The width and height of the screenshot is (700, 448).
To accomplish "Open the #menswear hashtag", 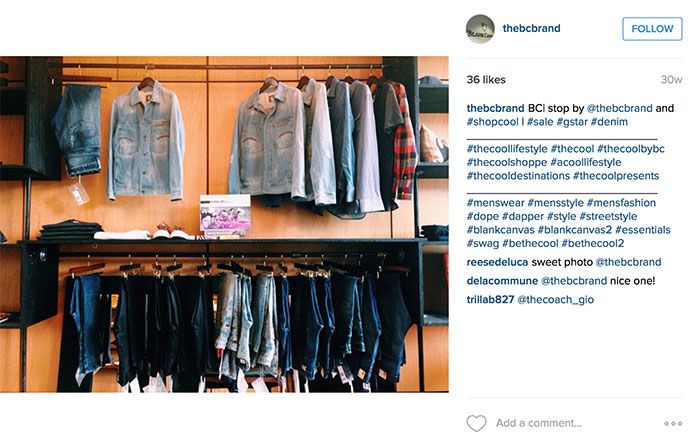I will click(496, 203).
